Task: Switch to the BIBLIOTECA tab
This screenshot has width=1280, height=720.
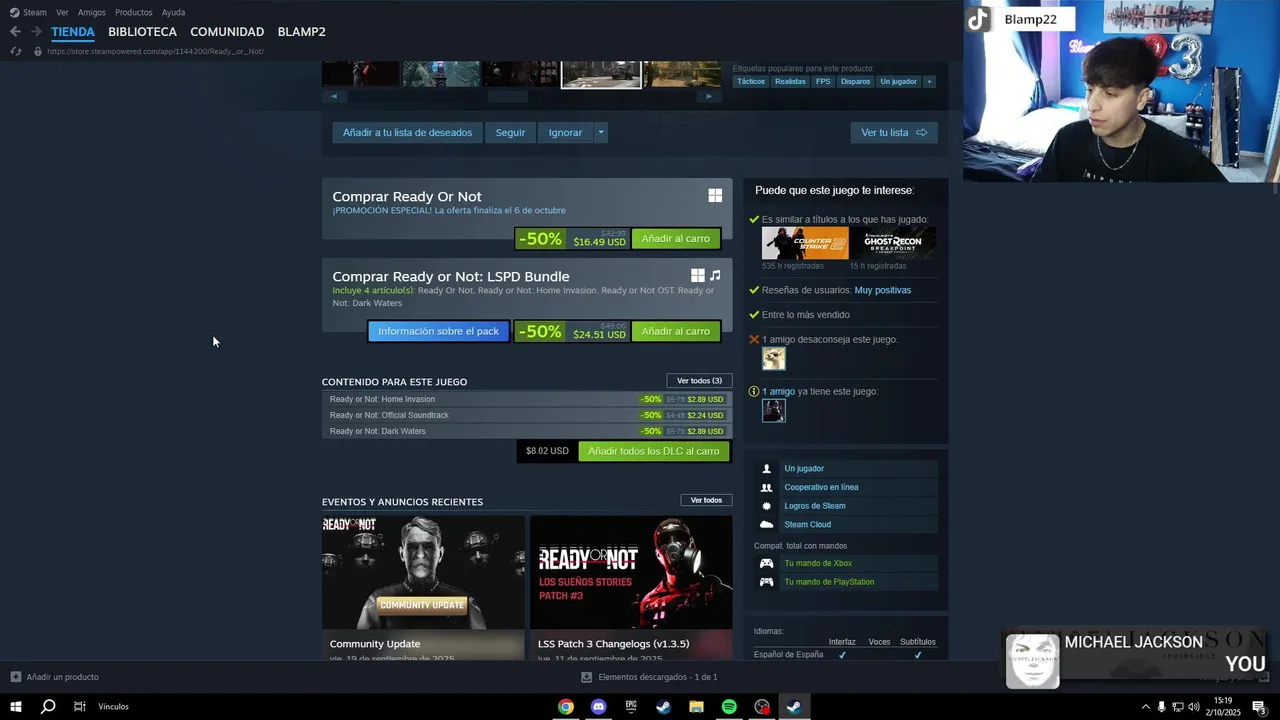Action: pyautogui.click(x=142, y=32)
